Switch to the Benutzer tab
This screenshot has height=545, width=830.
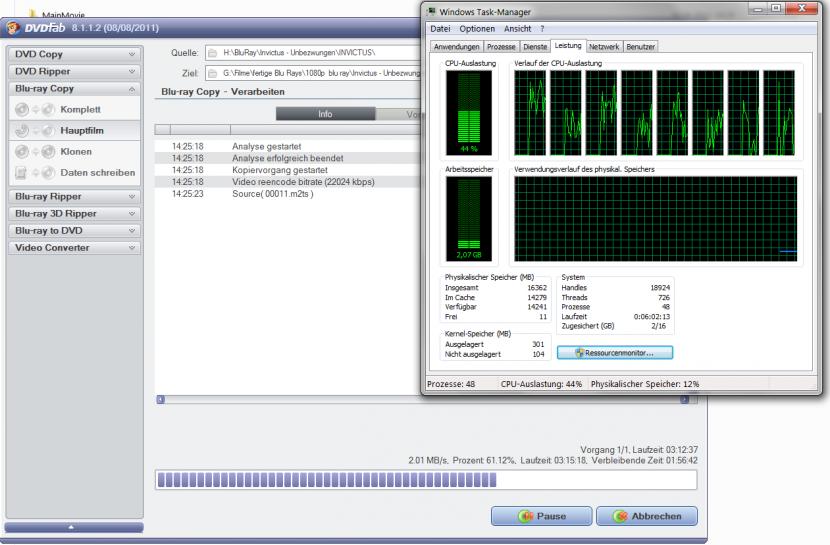[640, 47]
